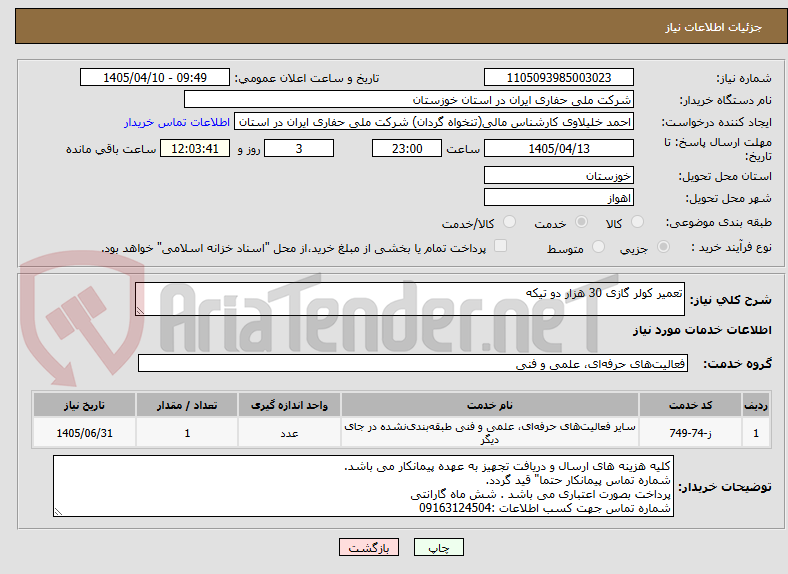The height and width of the screenshot is (574, 788).
Task: Click the شرح کلي نیاز label
Action: pyautogui.click(x=730, y=300)
